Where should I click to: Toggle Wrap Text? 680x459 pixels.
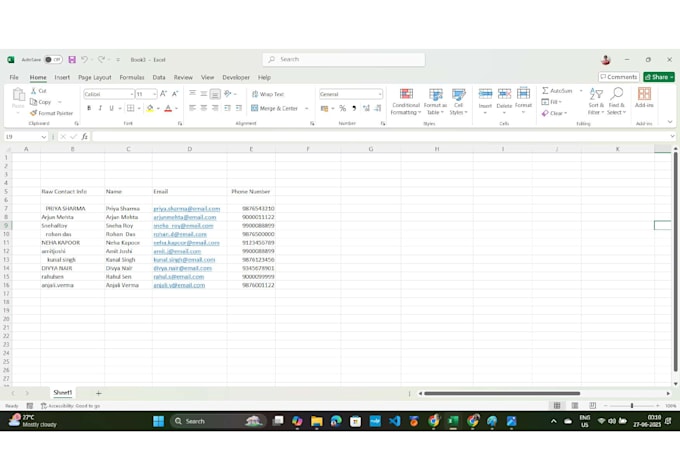pyautogui.click(x=268, y=94)
